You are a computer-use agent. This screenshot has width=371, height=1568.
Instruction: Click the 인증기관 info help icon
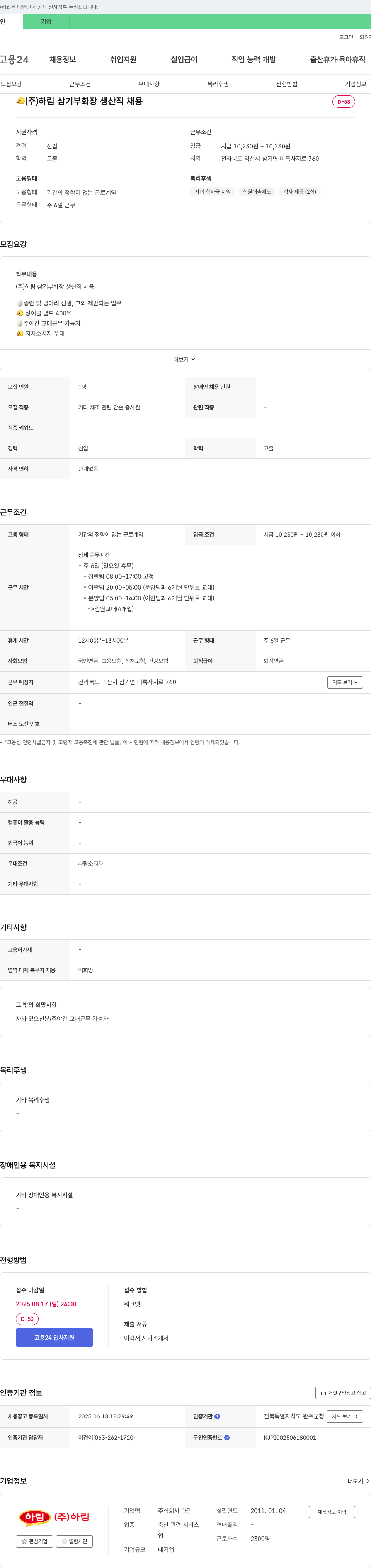pyautogui.click(x=217, y=1416)
